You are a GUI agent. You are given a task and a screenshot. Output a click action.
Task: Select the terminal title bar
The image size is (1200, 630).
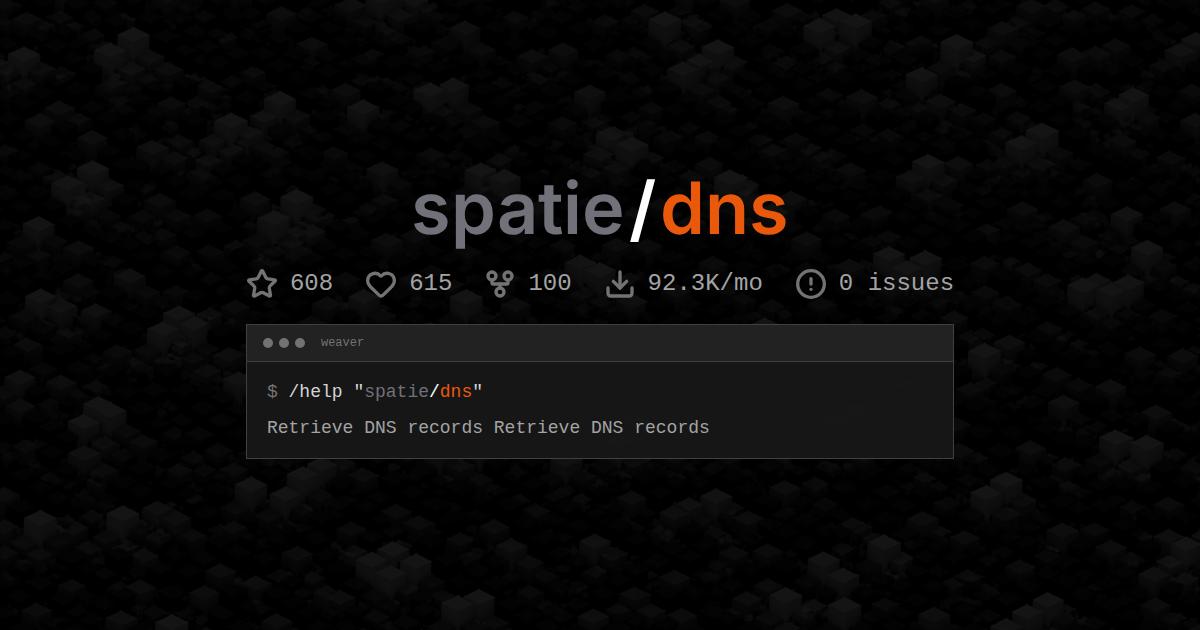point(600,342)
